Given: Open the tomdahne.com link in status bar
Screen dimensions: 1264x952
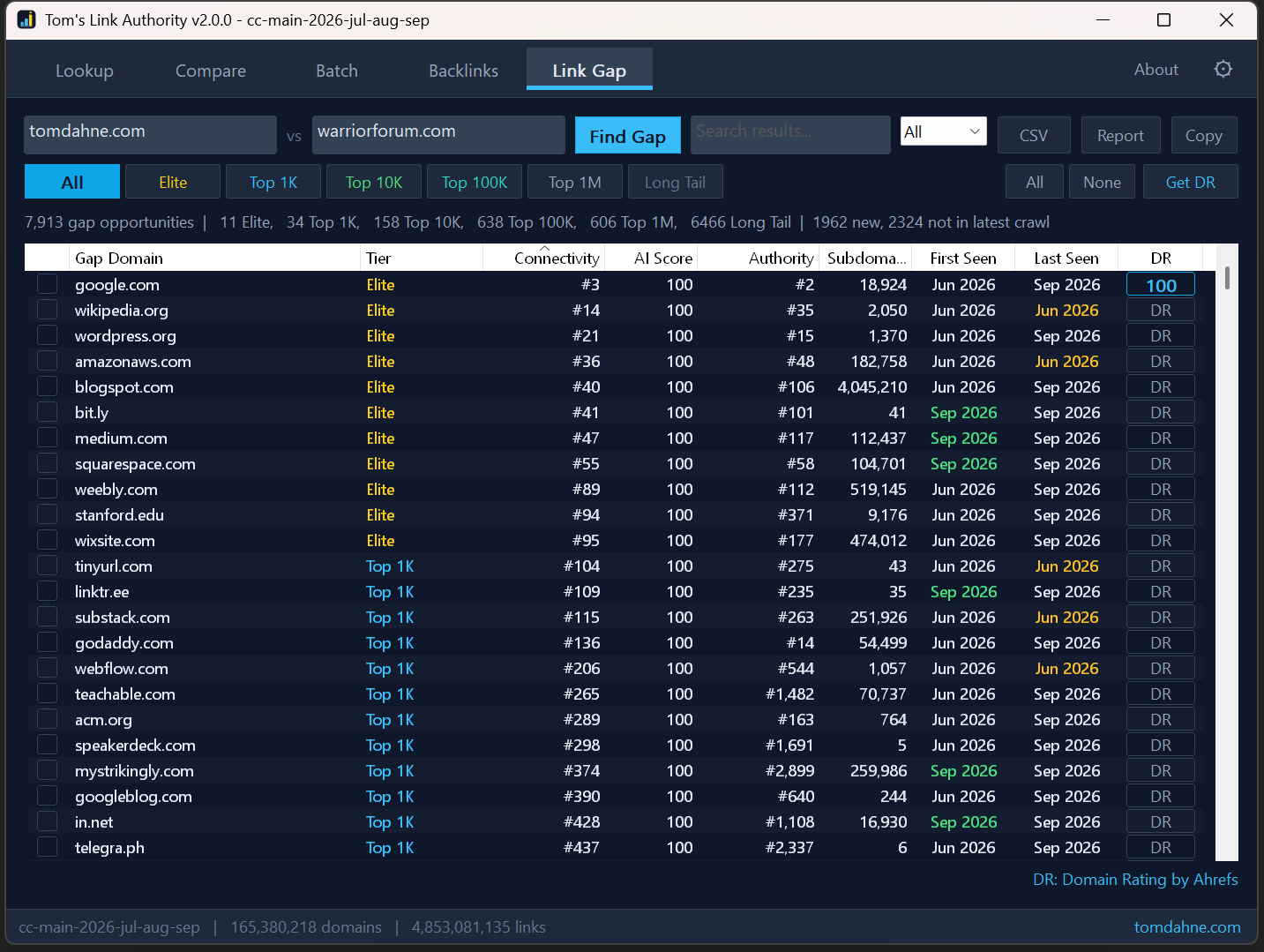Looking at the screenshot, I should coord(1187,926).
